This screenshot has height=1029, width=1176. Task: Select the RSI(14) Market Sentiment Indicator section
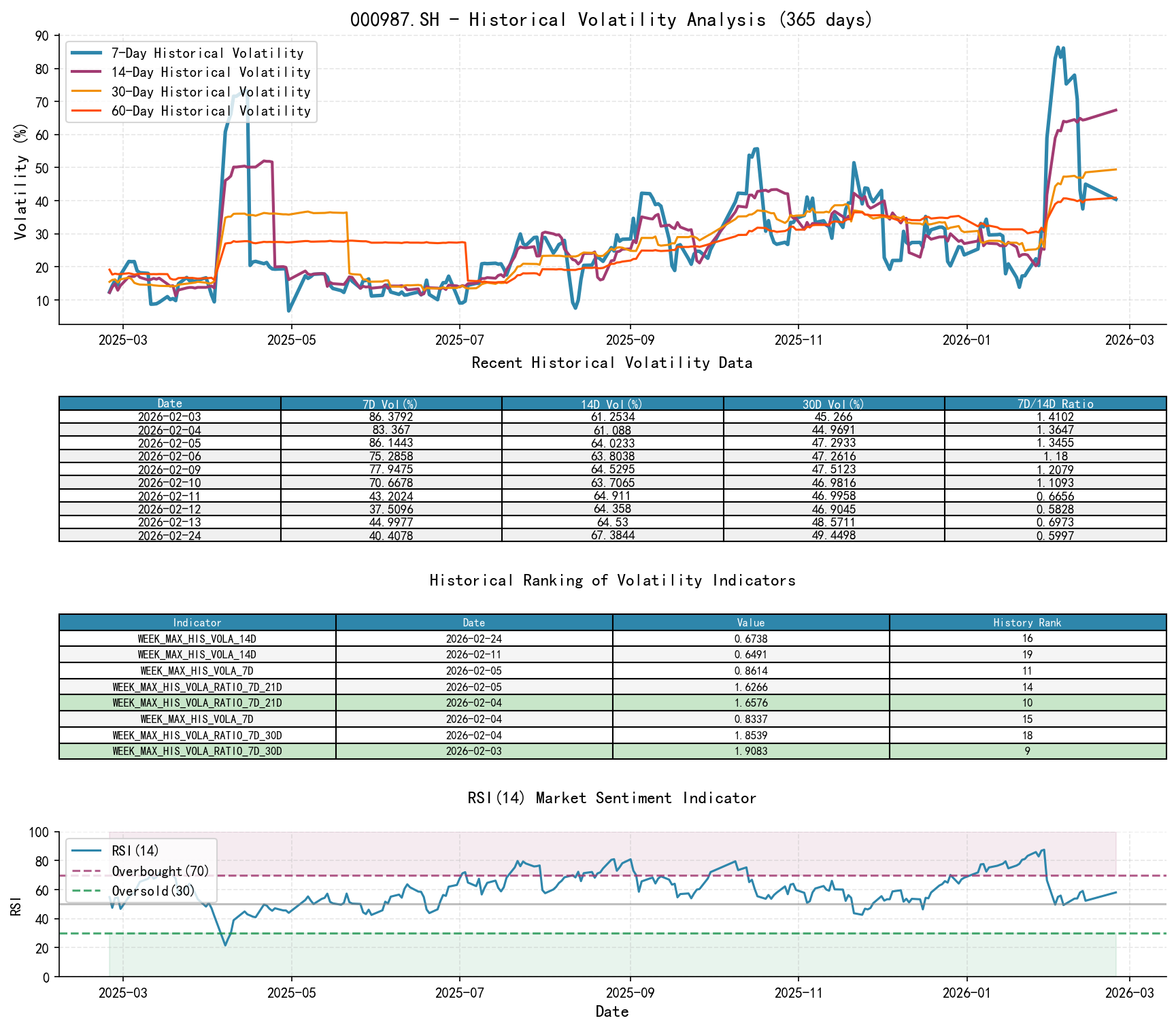pyautogui.click(x=611, y=798)
